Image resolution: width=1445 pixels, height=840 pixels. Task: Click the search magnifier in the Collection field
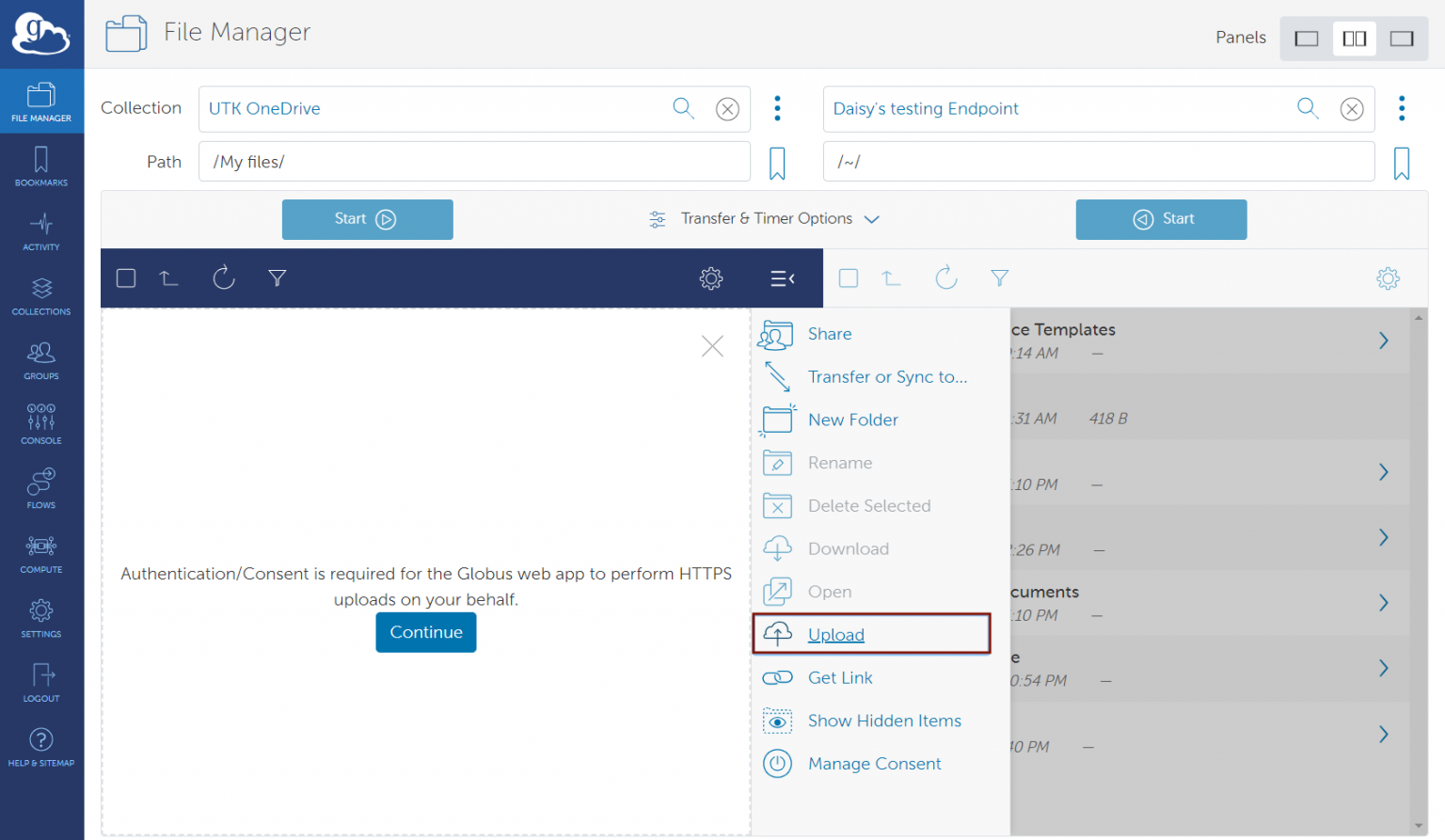[684, 108]
